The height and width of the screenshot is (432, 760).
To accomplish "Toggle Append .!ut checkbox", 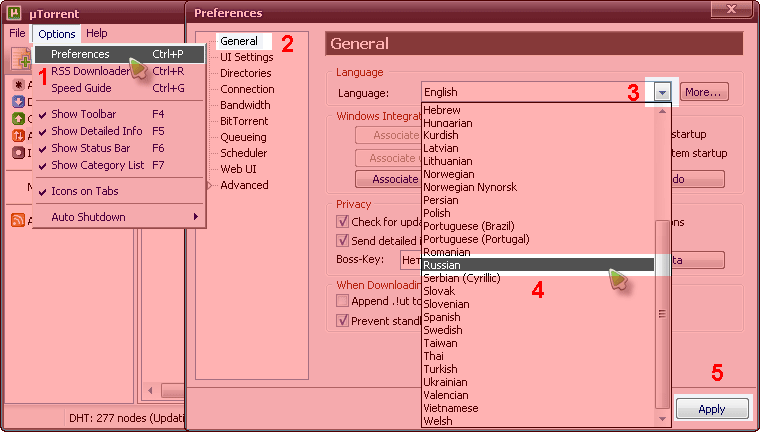I will click(343, 301).
